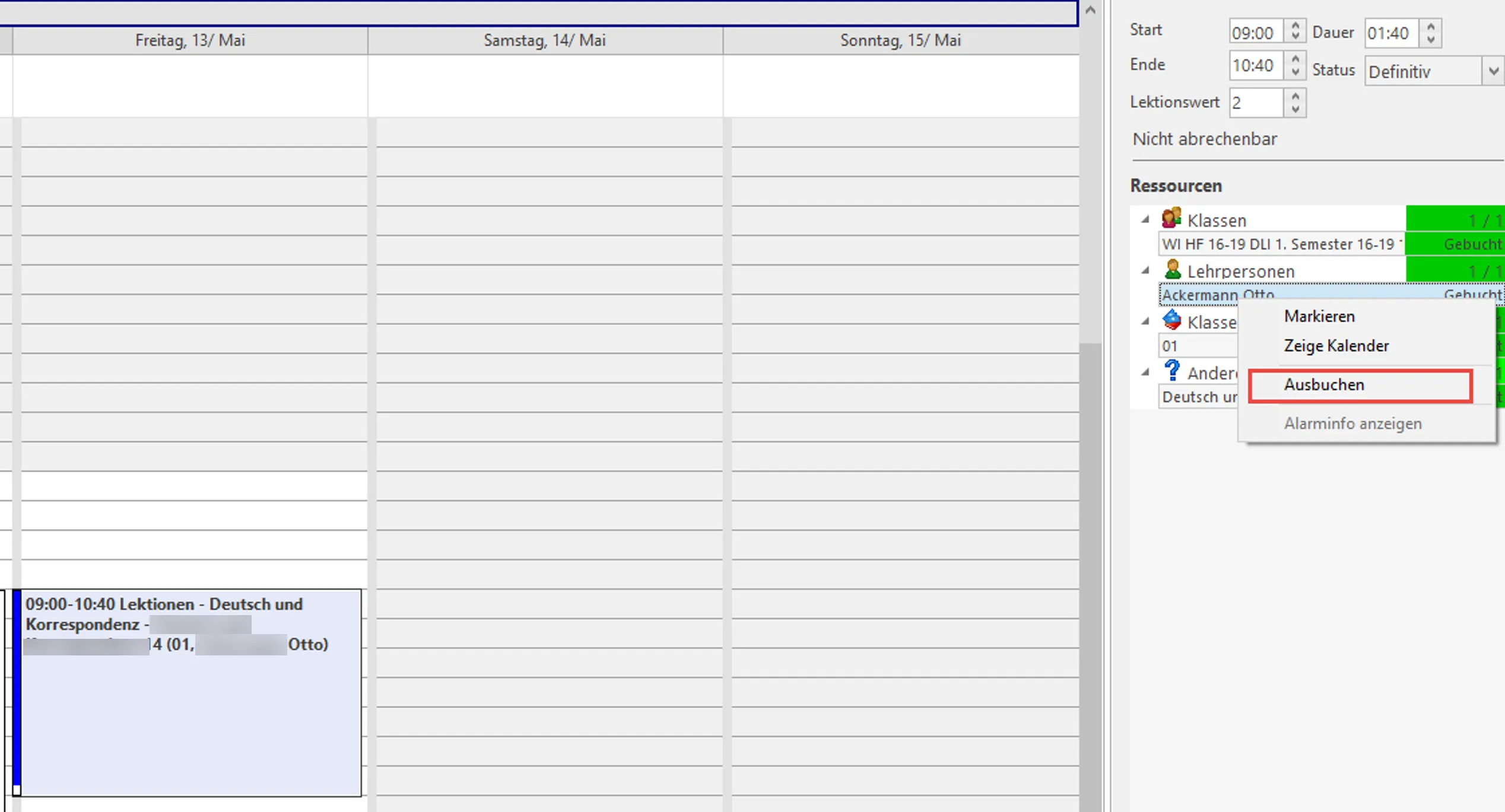The height and width of the screenshot is (812, 1505).
Task: Click Ausbuchen in the context menu
Action: point(1360,385)
